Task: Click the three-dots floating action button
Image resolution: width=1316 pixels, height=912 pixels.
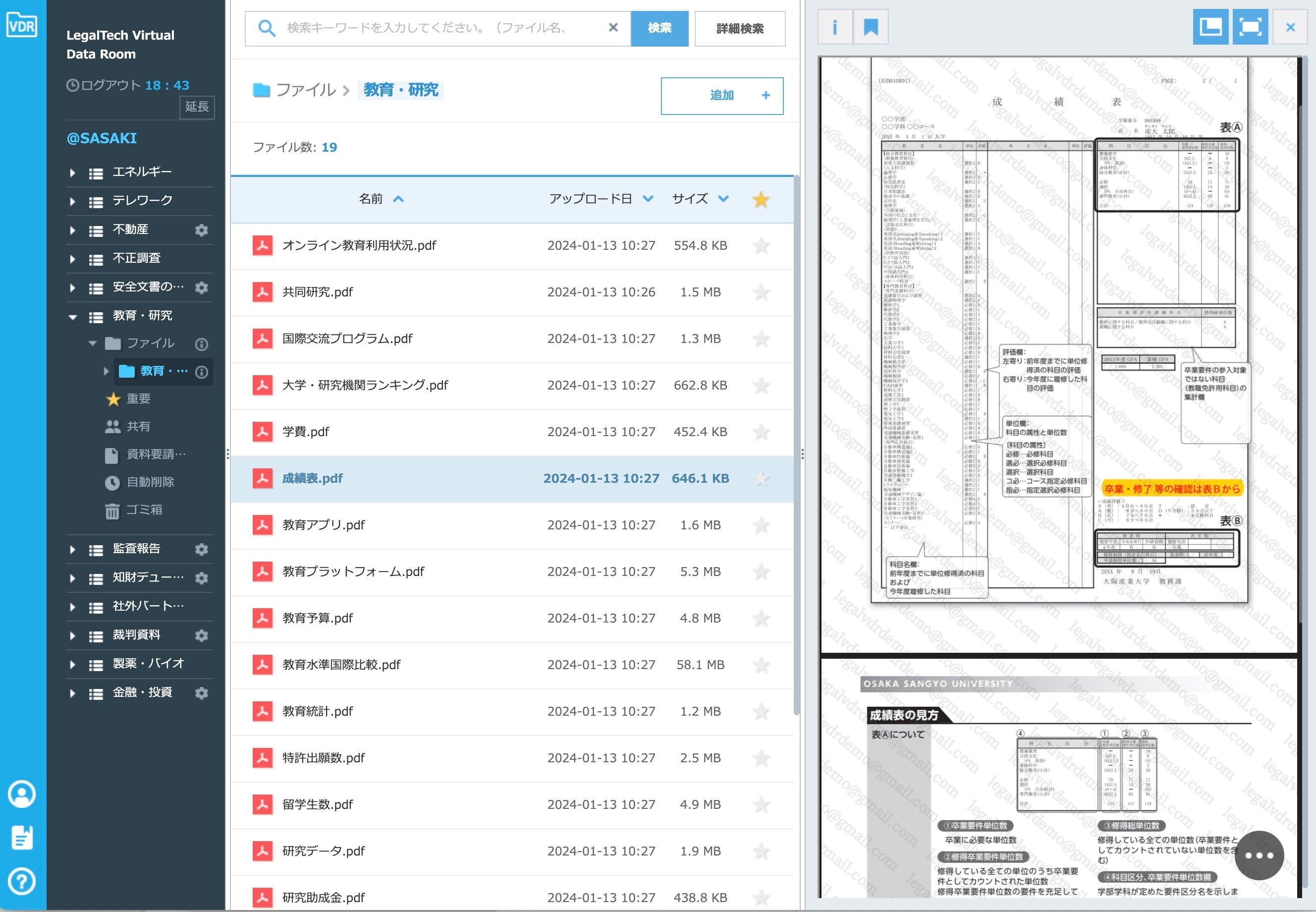Action: [1259, 855]
